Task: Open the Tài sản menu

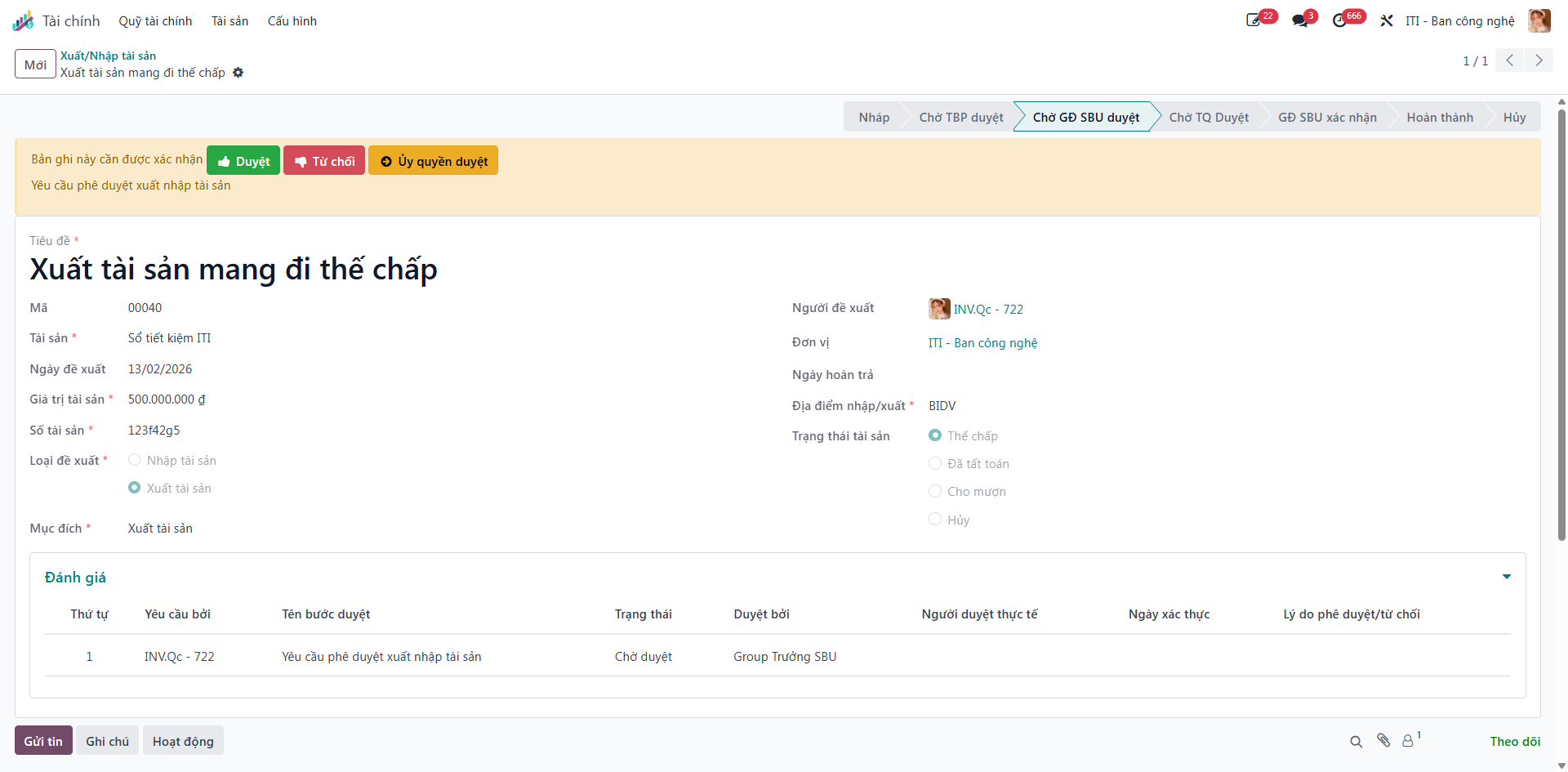Action: (229, 21)
